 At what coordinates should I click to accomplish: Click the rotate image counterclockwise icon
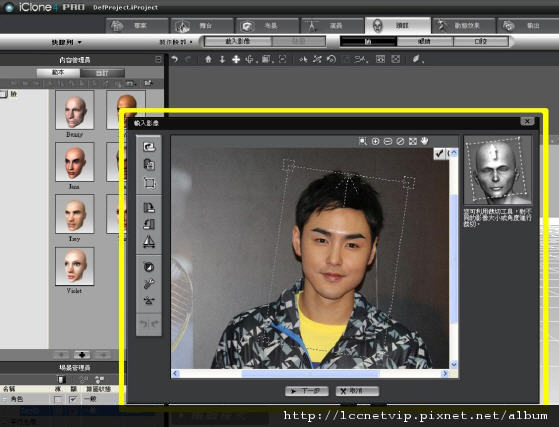pyautogui.click(x=149, y=224)
